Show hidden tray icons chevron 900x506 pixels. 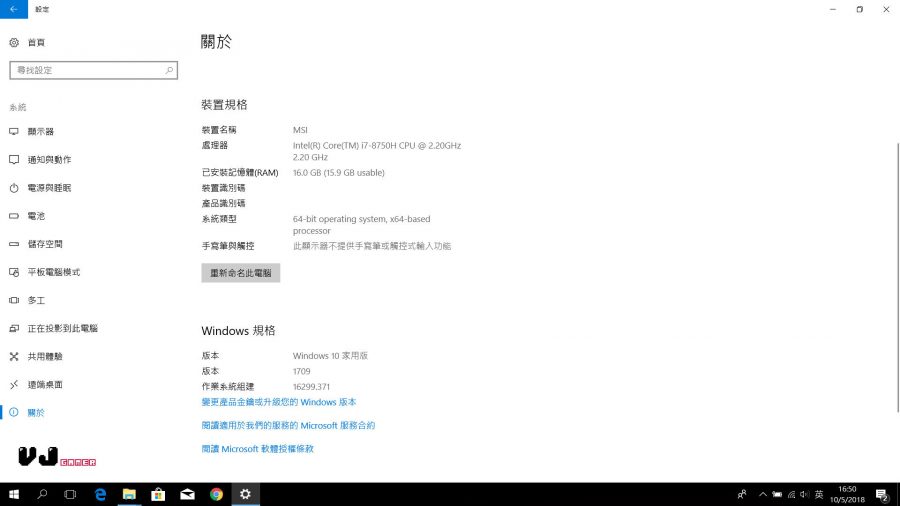[763, 494]
